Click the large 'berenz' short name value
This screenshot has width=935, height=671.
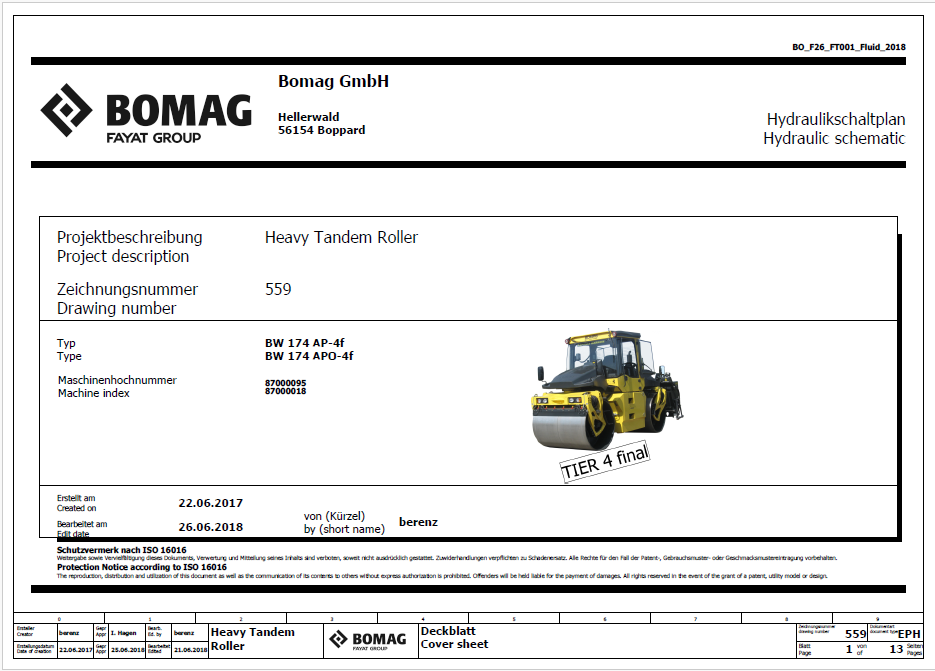click(418, 522)
